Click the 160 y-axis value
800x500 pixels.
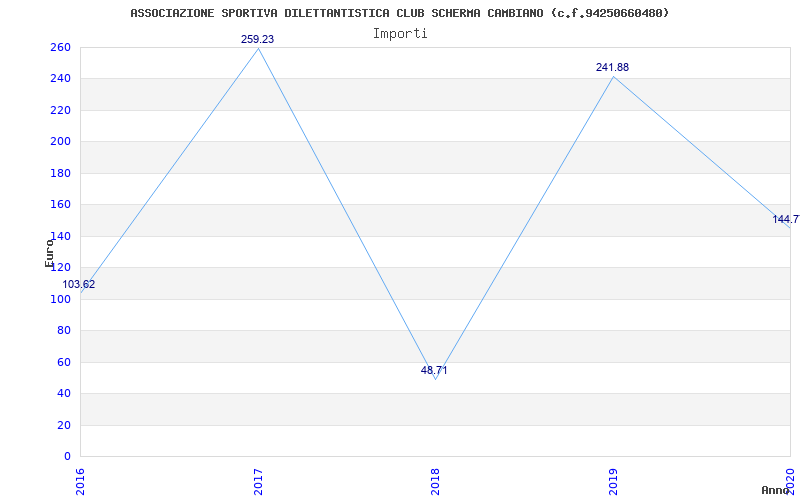point(60,205)
